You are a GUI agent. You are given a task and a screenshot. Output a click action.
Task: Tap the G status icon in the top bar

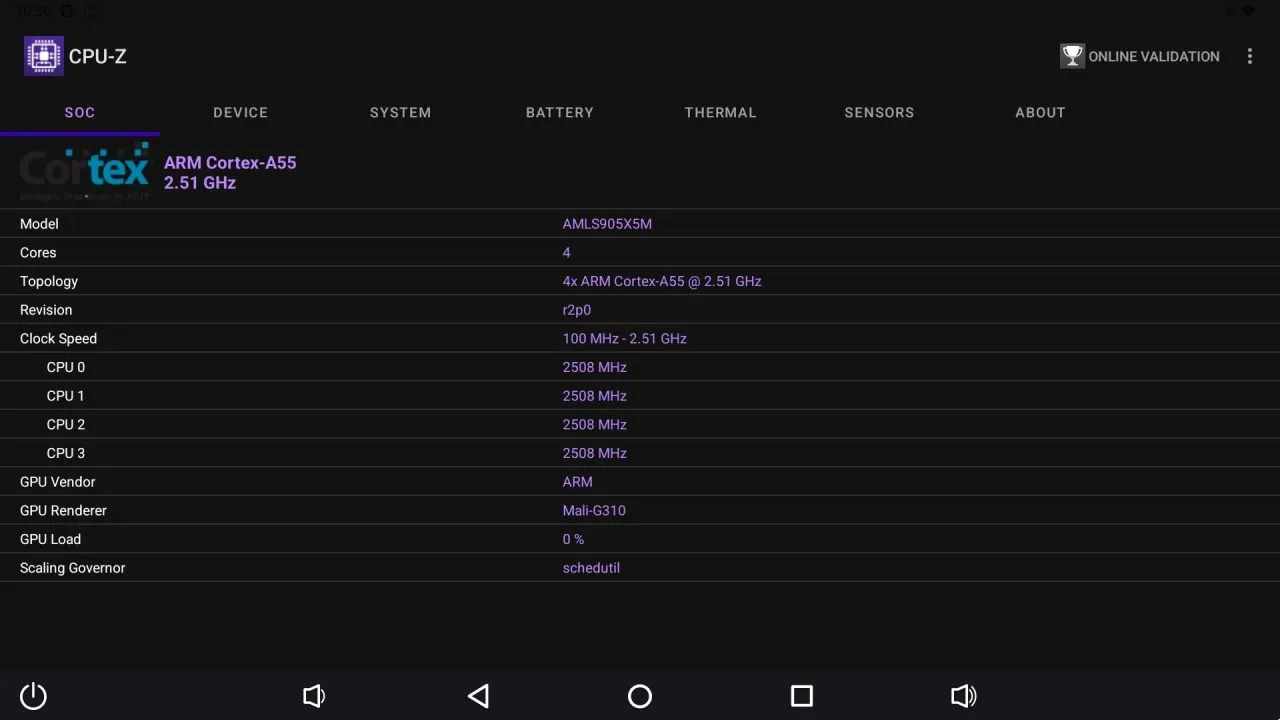[66, 11]
